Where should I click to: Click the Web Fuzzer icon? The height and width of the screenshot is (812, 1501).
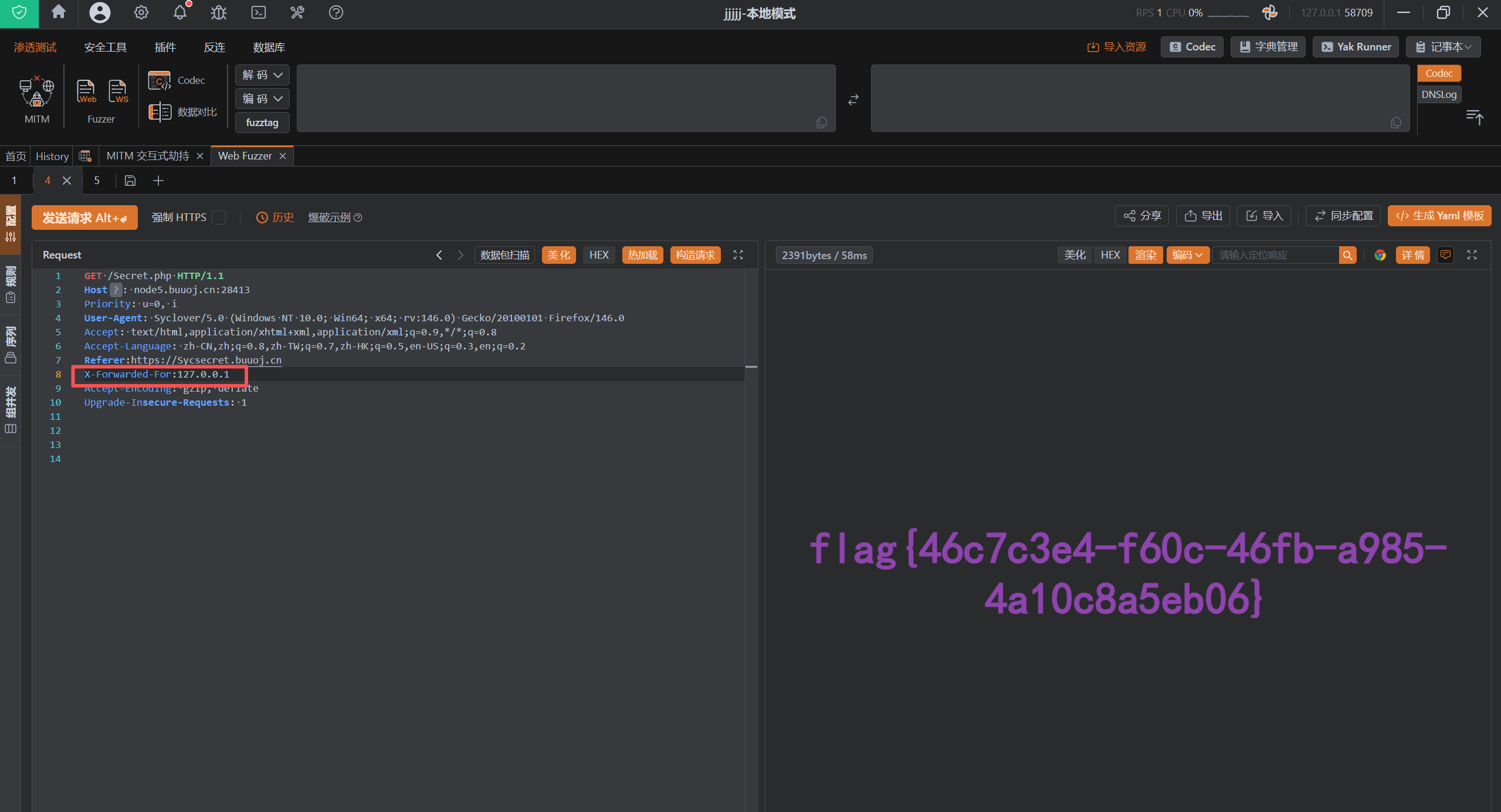[x=86, y=91]
